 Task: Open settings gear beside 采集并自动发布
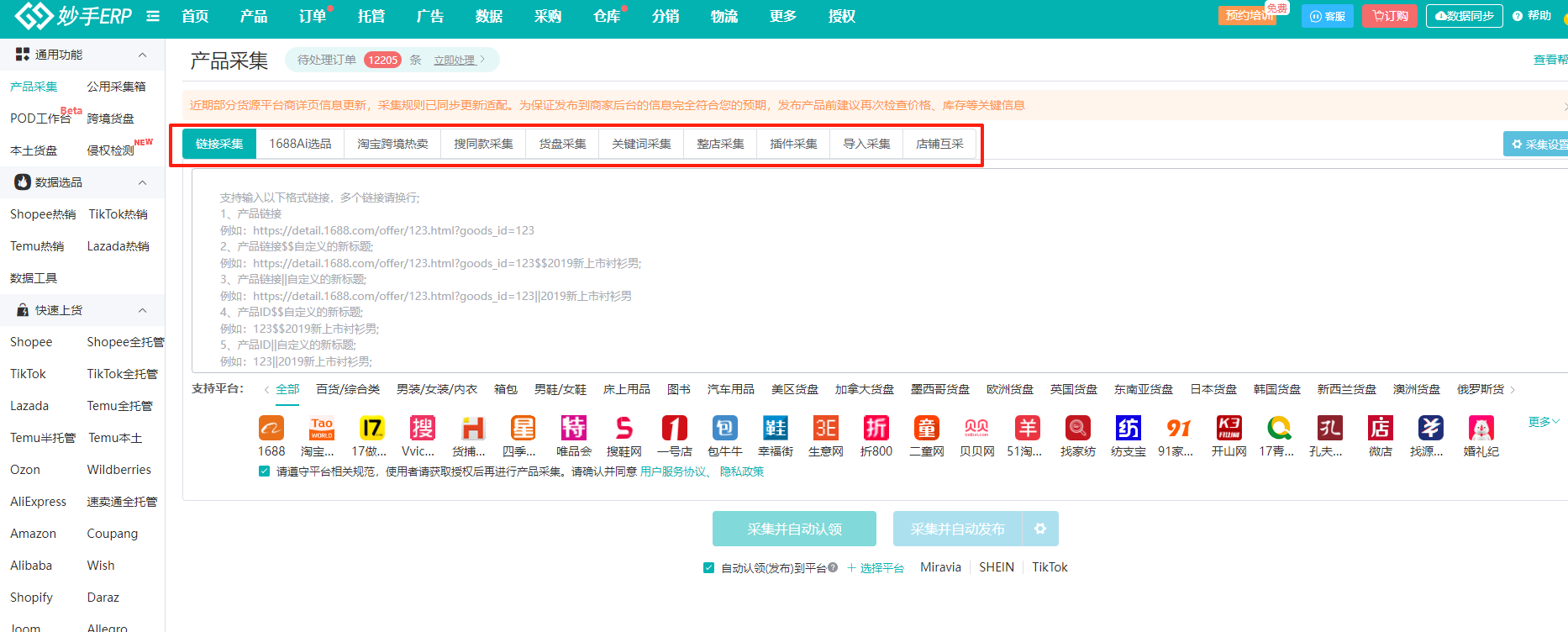(1040, 529)
